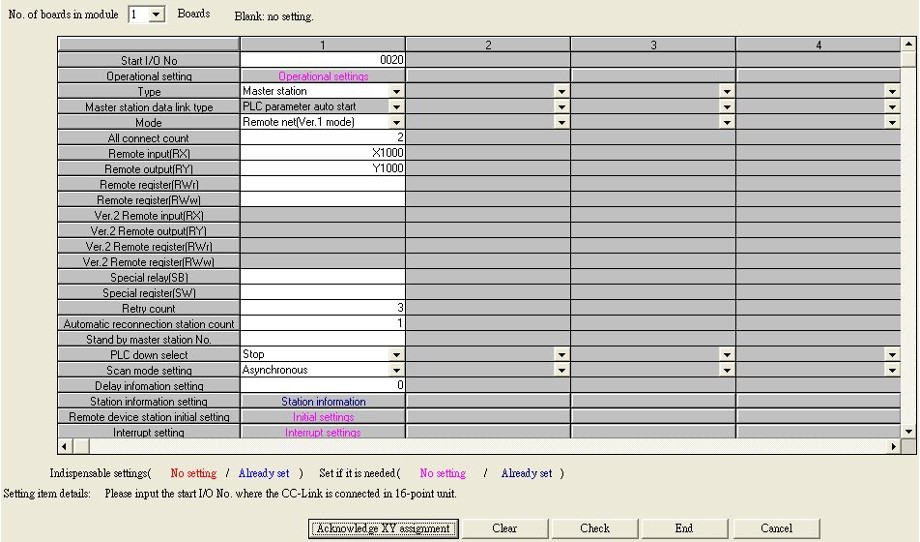Viewport: 920px width, 542px height.
Task: Click the vertical scrollbar up arrow
Action: coord(908,44)
